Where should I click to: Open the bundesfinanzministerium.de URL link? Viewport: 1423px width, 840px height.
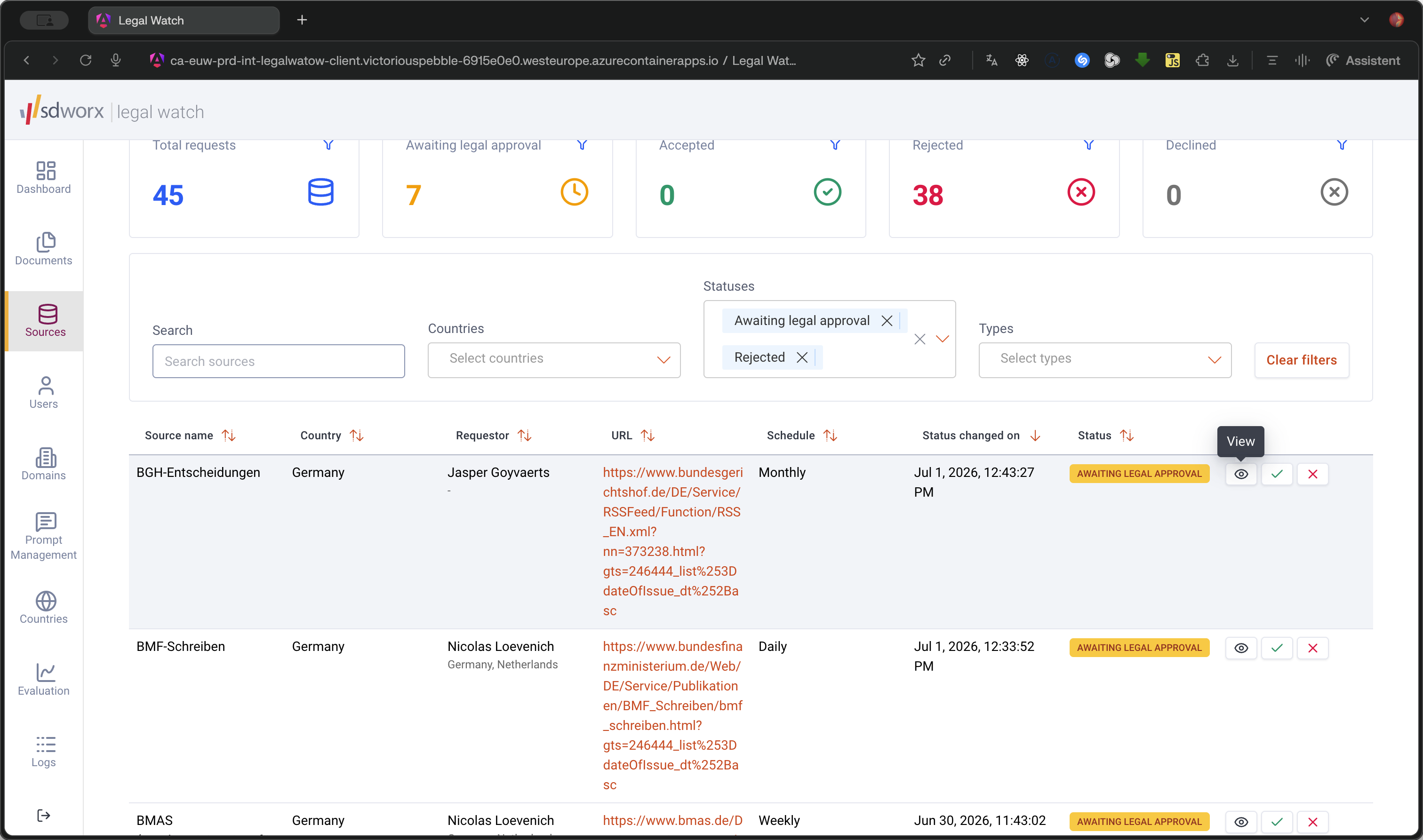tap(672, 715)
